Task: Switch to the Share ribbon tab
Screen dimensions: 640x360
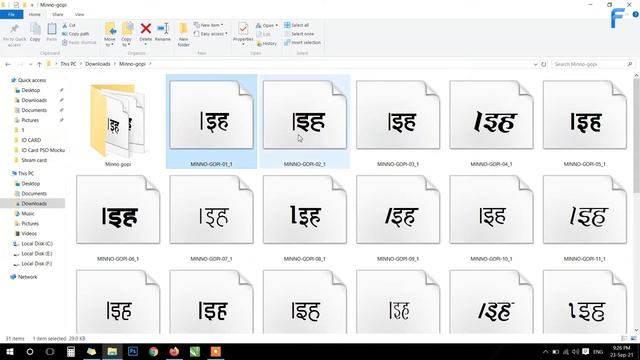Action: click(x=58, y=14)
